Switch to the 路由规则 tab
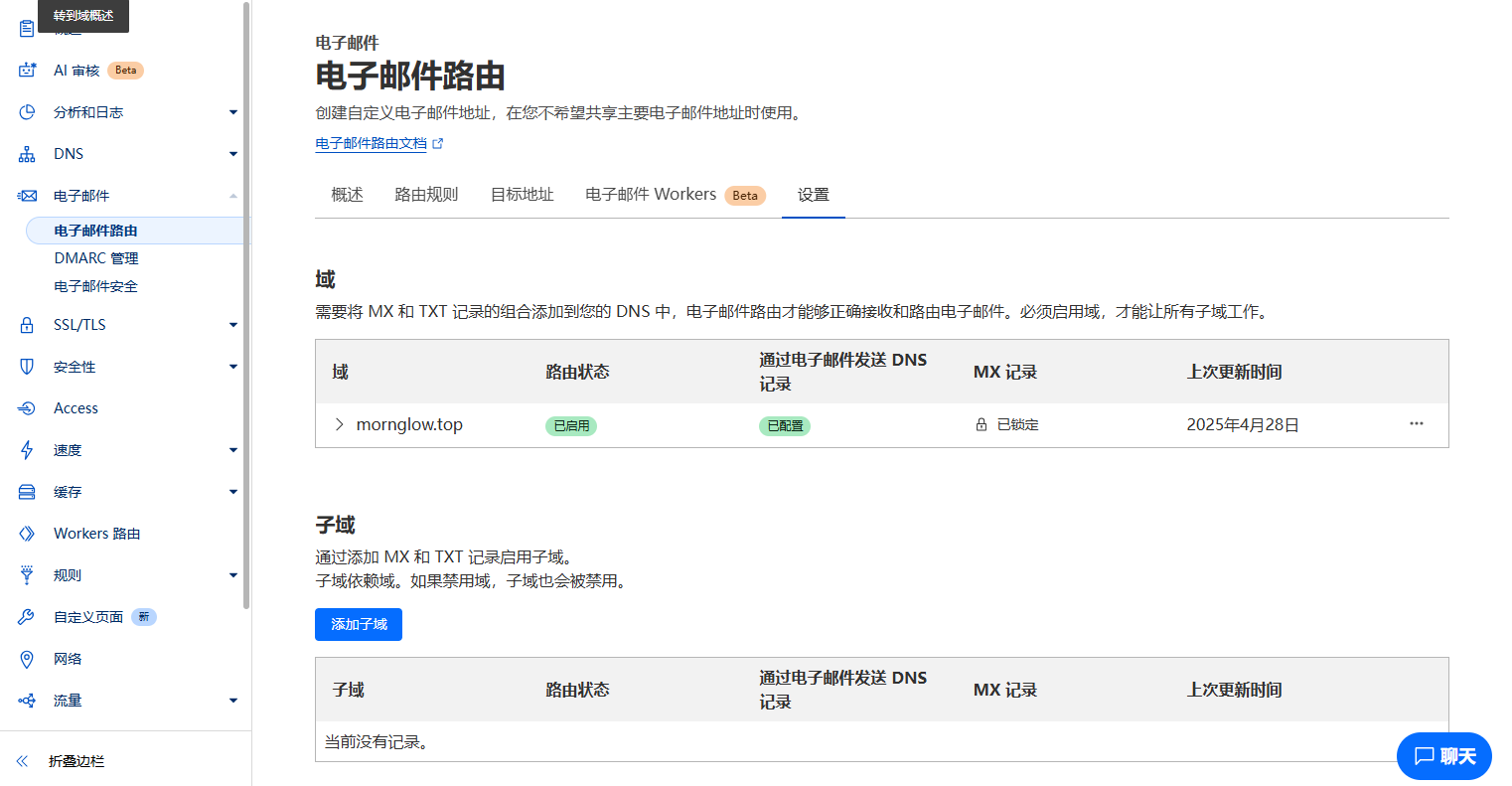Image resolution: width=1512 pixels, height=786 pixels. (426, 195)
